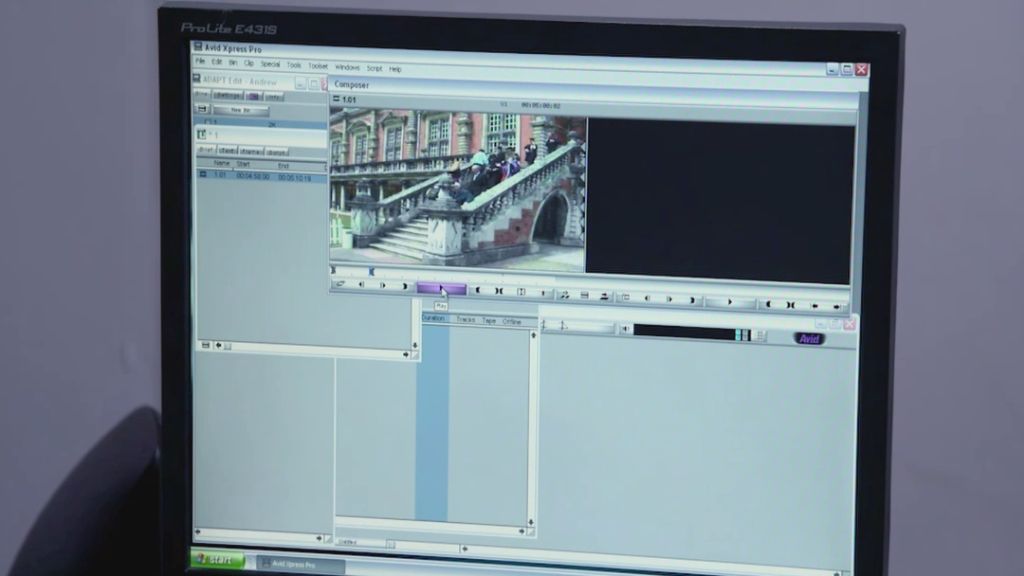The image size is (1024, 576).
Task: Click the Name column header in the bin
Action: [x=222, y=163]
